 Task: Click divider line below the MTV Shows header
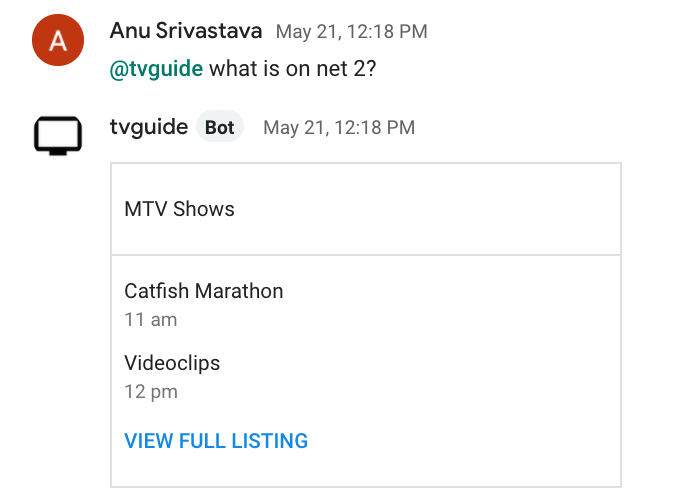tap(365, 255)
